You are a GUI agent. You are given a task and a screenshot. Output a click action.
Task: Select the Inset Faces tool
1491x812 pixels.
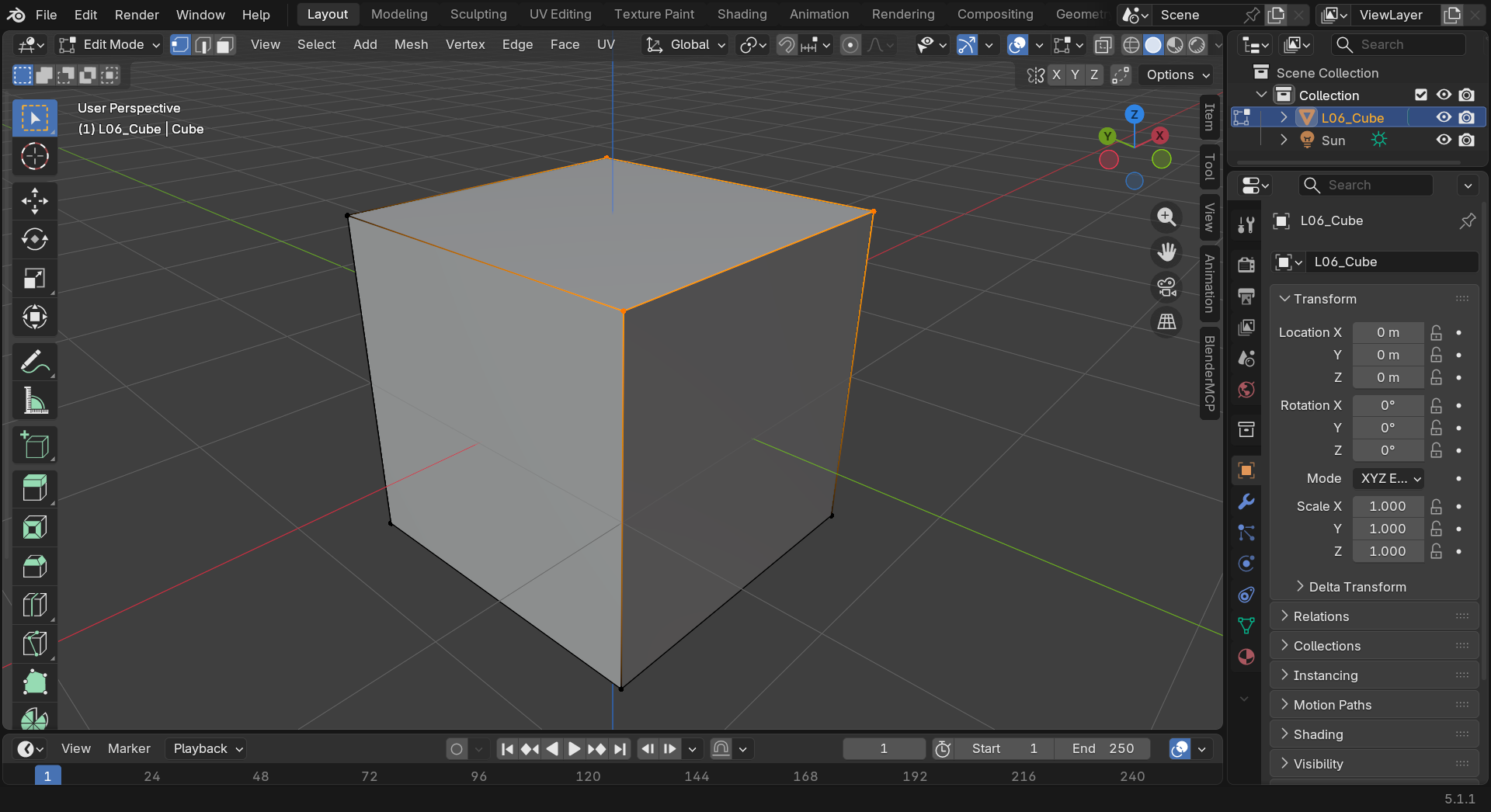[35, 528]
